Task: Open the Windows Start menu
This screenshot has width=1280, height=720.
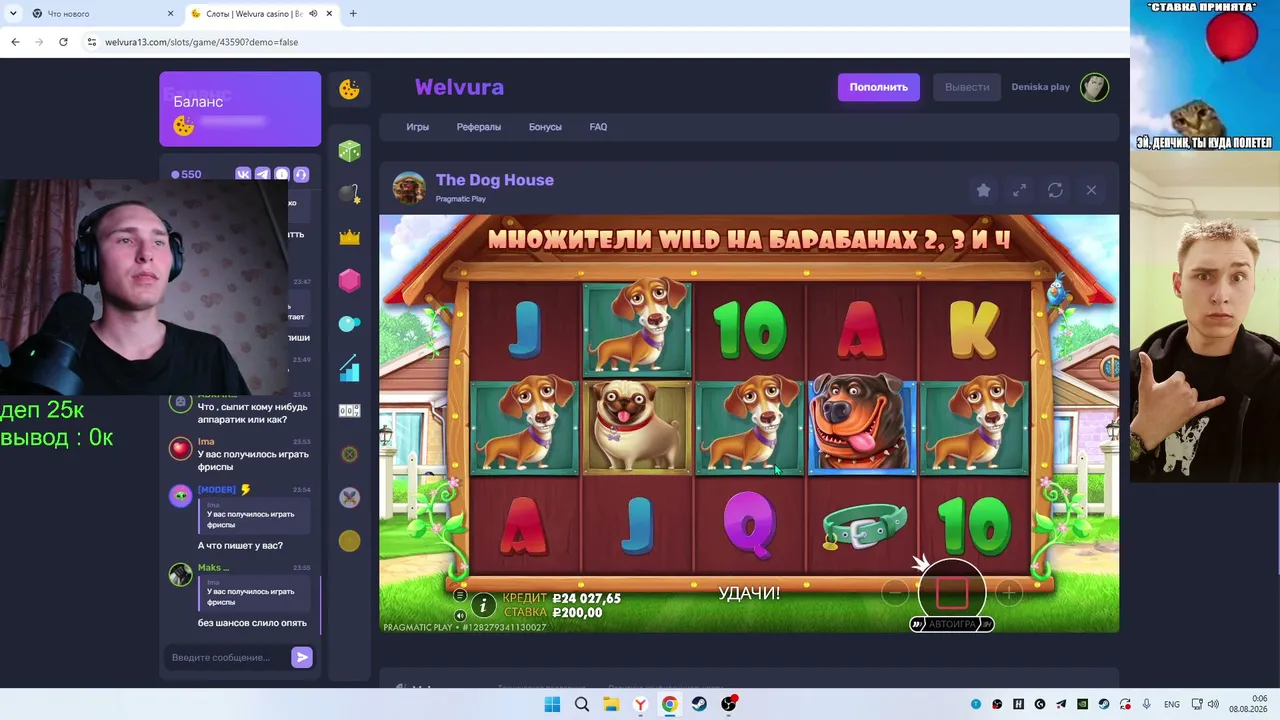Action: [x=552, y=704]
